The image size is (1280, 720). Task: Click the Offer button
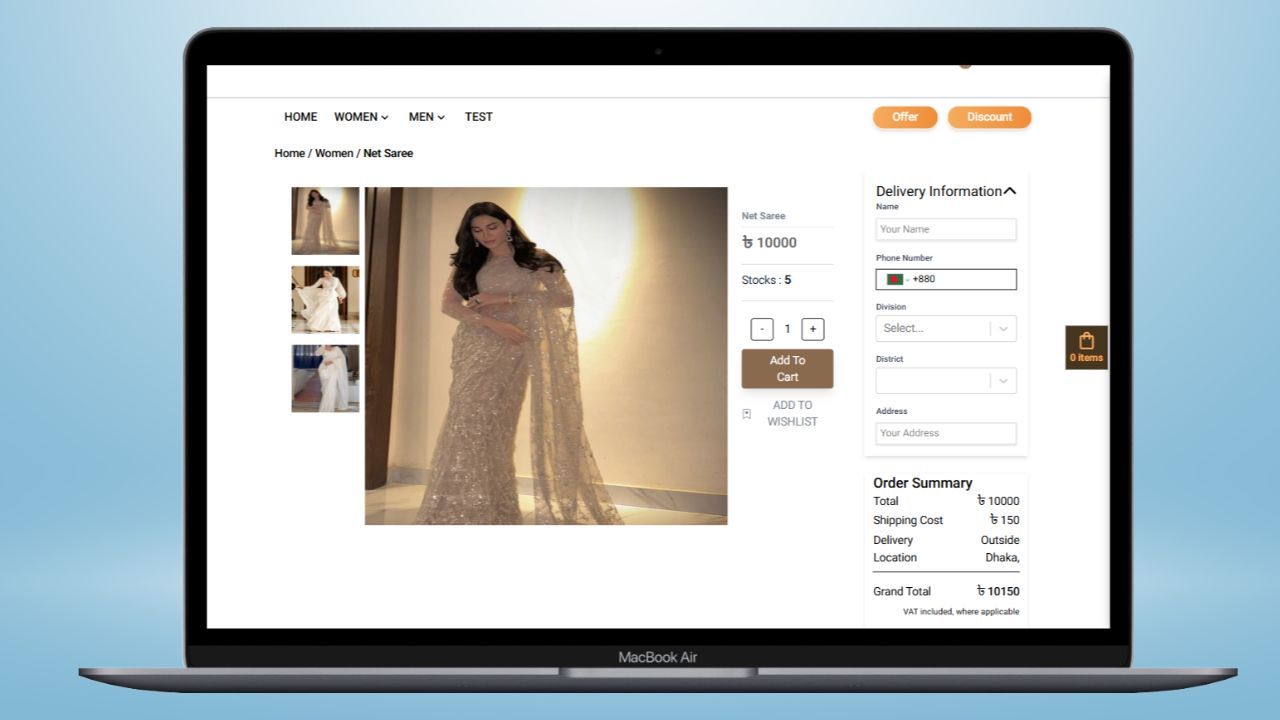pyautogui.click(x=905, y=117)
